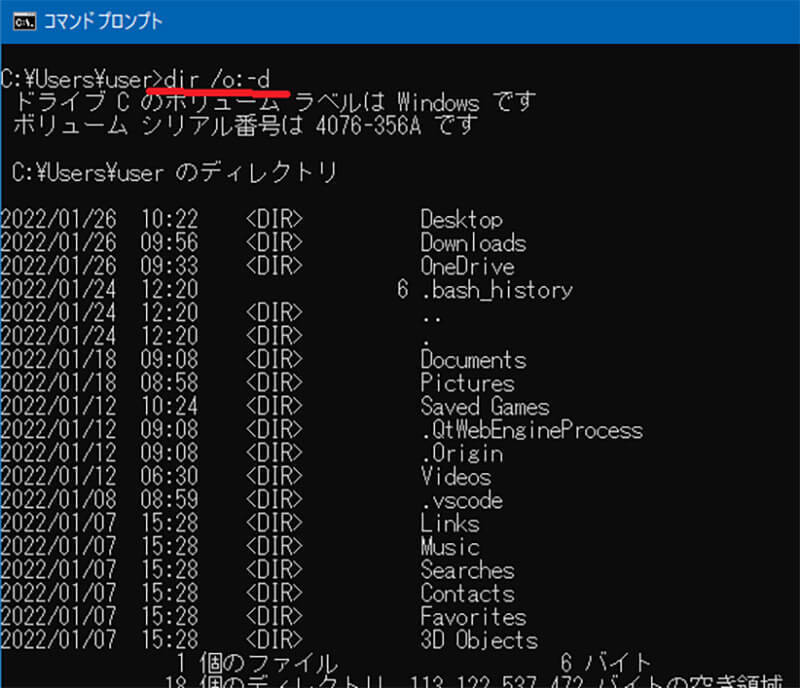Click the Pictures directory name
The height and width of the screenshot is (688, 800).
click(467, 383)
